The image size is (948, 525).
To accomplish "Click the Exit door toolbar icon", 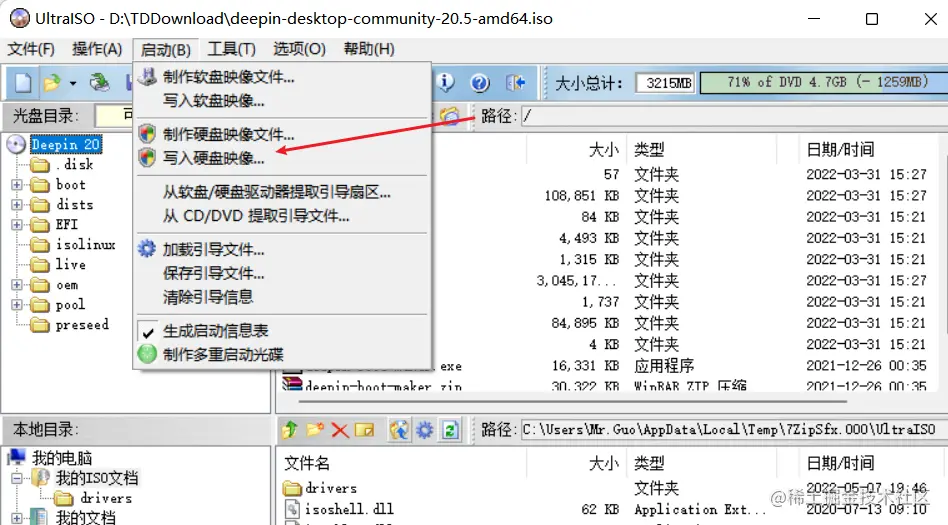I will coord(515,82).
